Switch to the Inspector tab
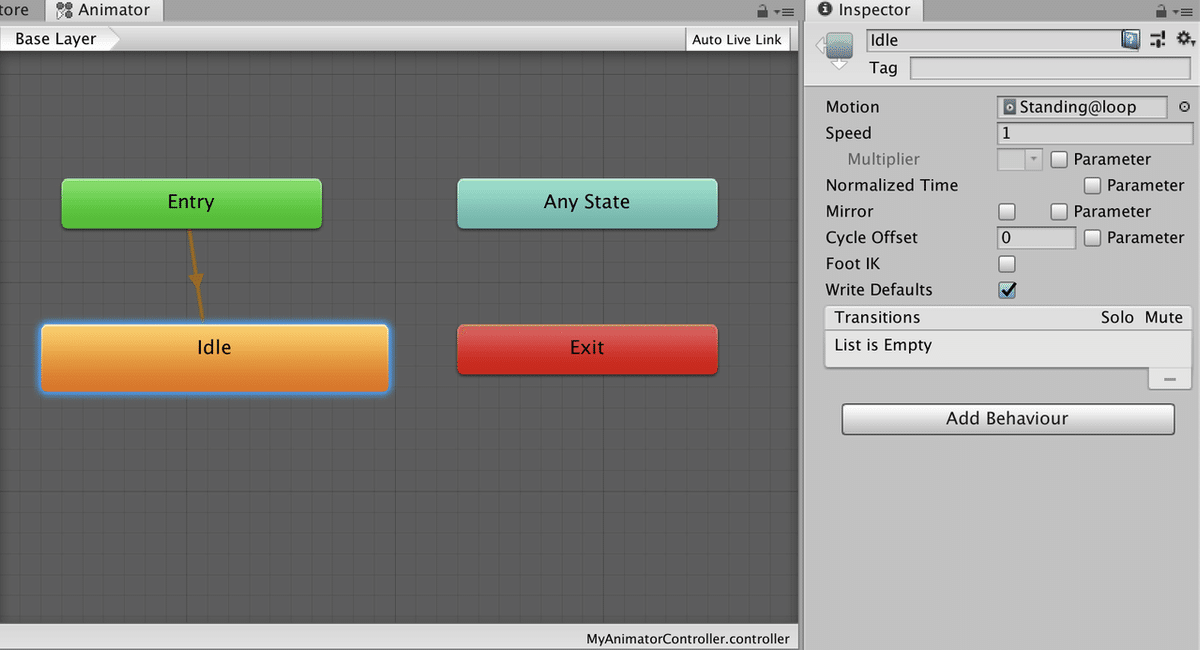Image resolution: width=1200 pixels, height=650 pixels. [865, 11]
